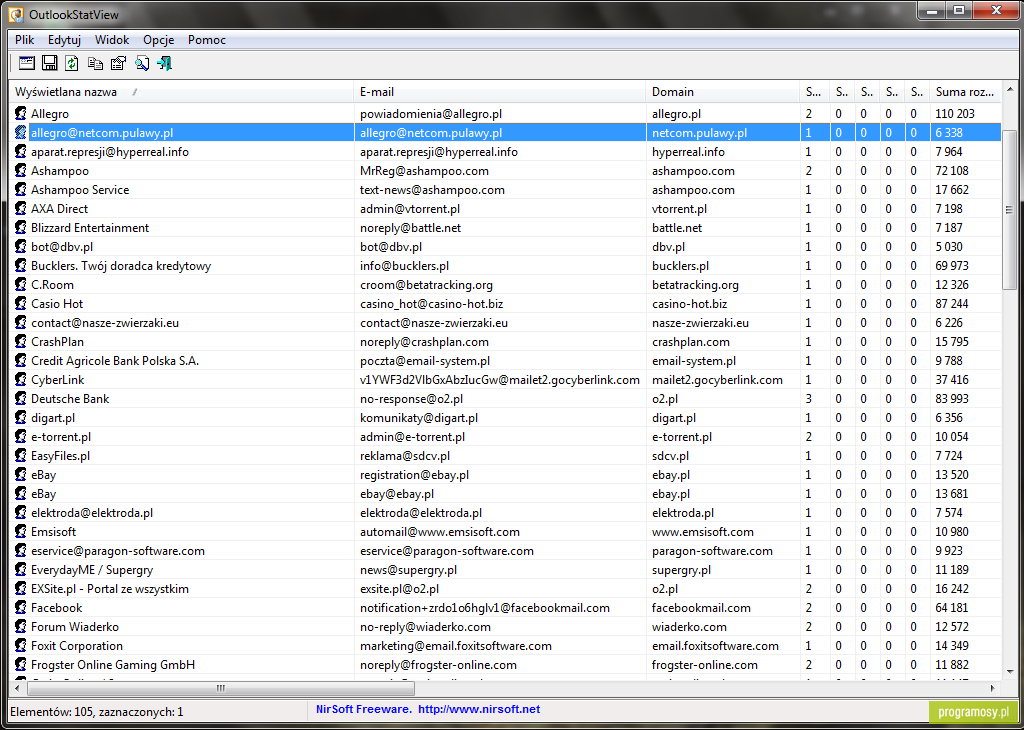The image size is (1024, 730).
Task: Sort by the Wyświetlana nazwa column header
Action: coord(182,91)
